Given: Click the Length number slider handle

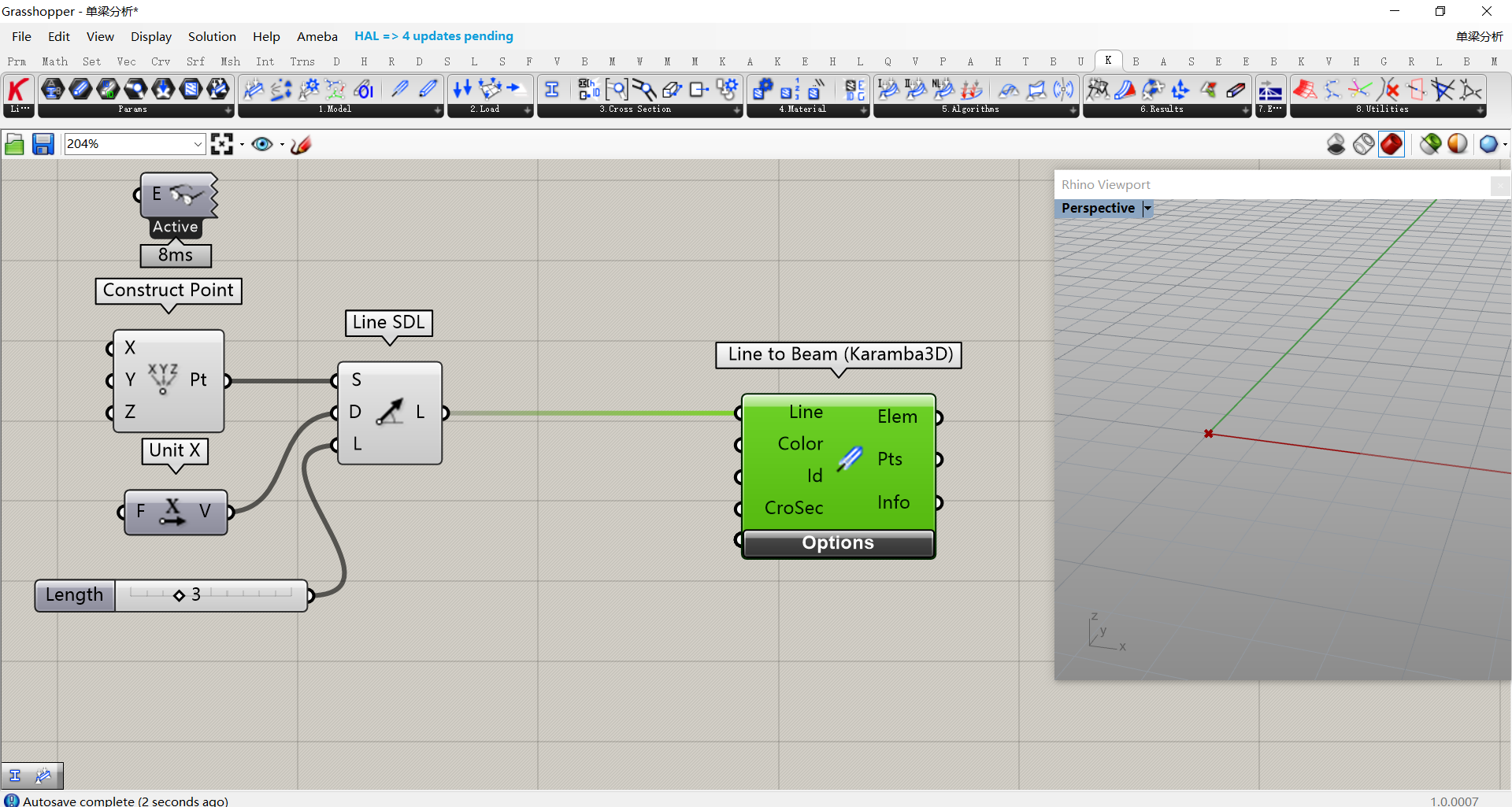Looking at the screenshot, I should pyautogui.click(x=180, y=595).
